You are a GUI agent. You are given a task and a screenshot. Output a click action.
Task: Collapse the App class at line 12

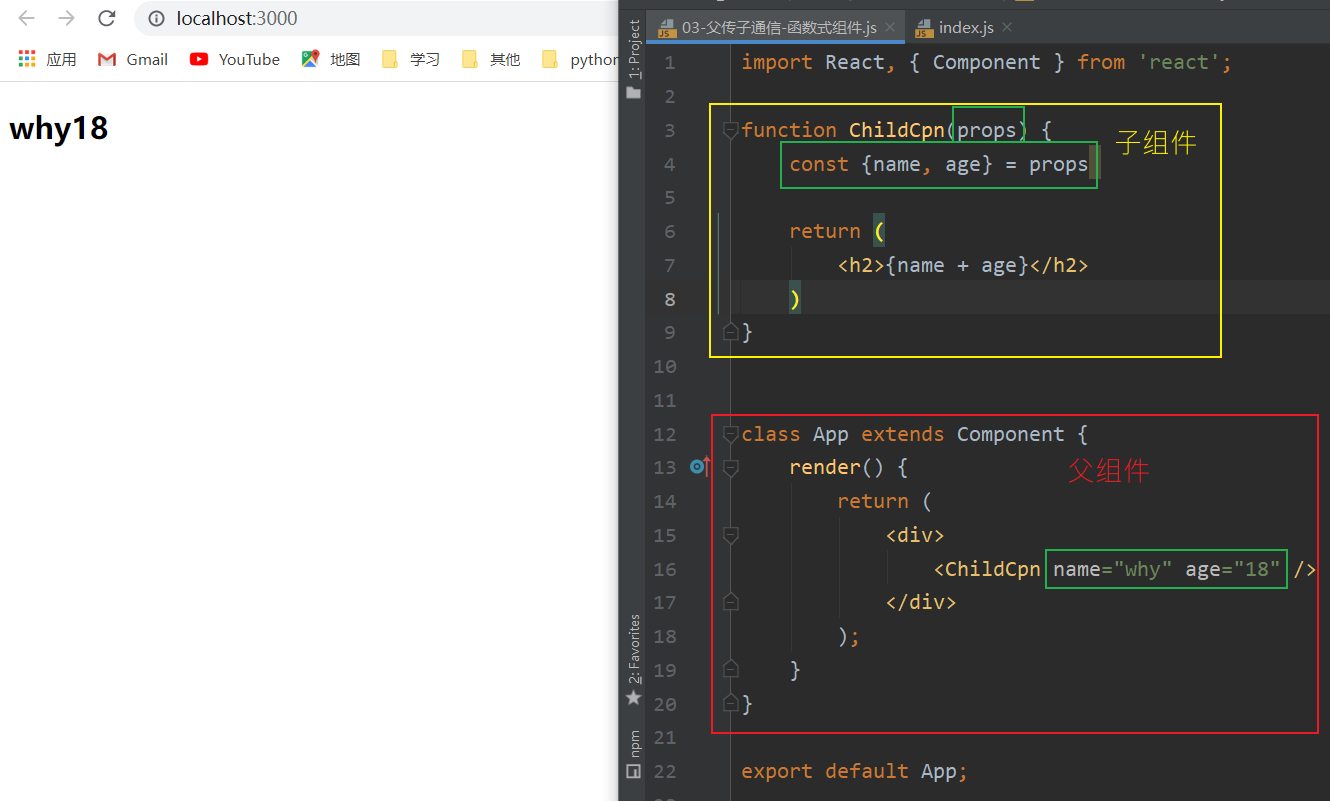point(730,434)
